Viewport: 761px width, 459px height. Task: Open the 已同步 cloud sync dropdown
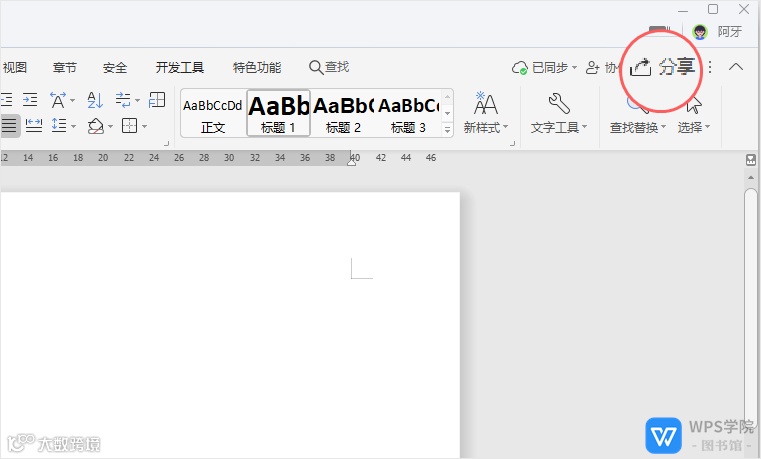[x=545, y=67]
